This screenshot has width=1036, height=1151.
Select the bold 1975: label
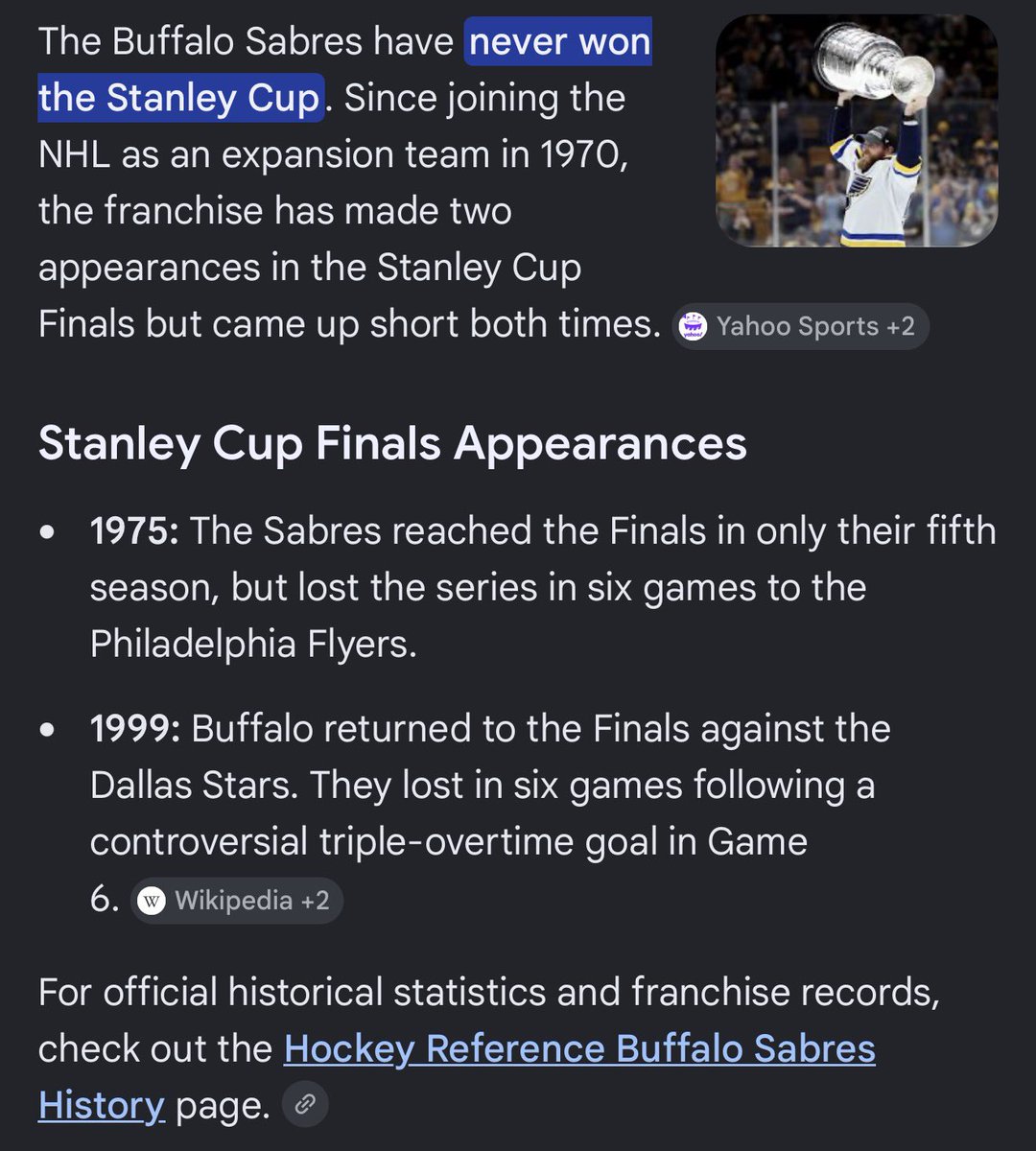click(x=134, y=530)
